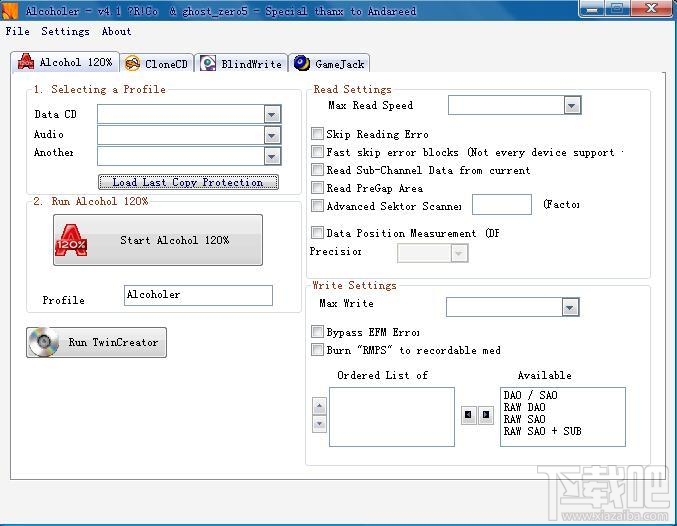Select the Alcohol 120% tab
Viewport: 677px width, 526px height.
click(x=66, y=62)
